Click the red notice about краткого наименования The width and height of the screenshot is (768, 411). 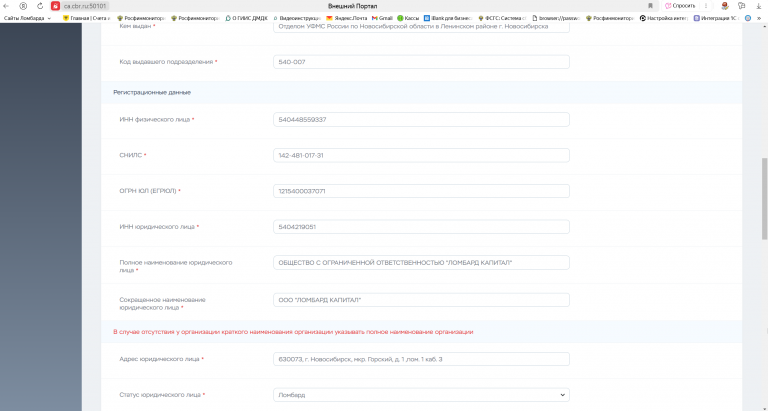click(x=293, y=332)
